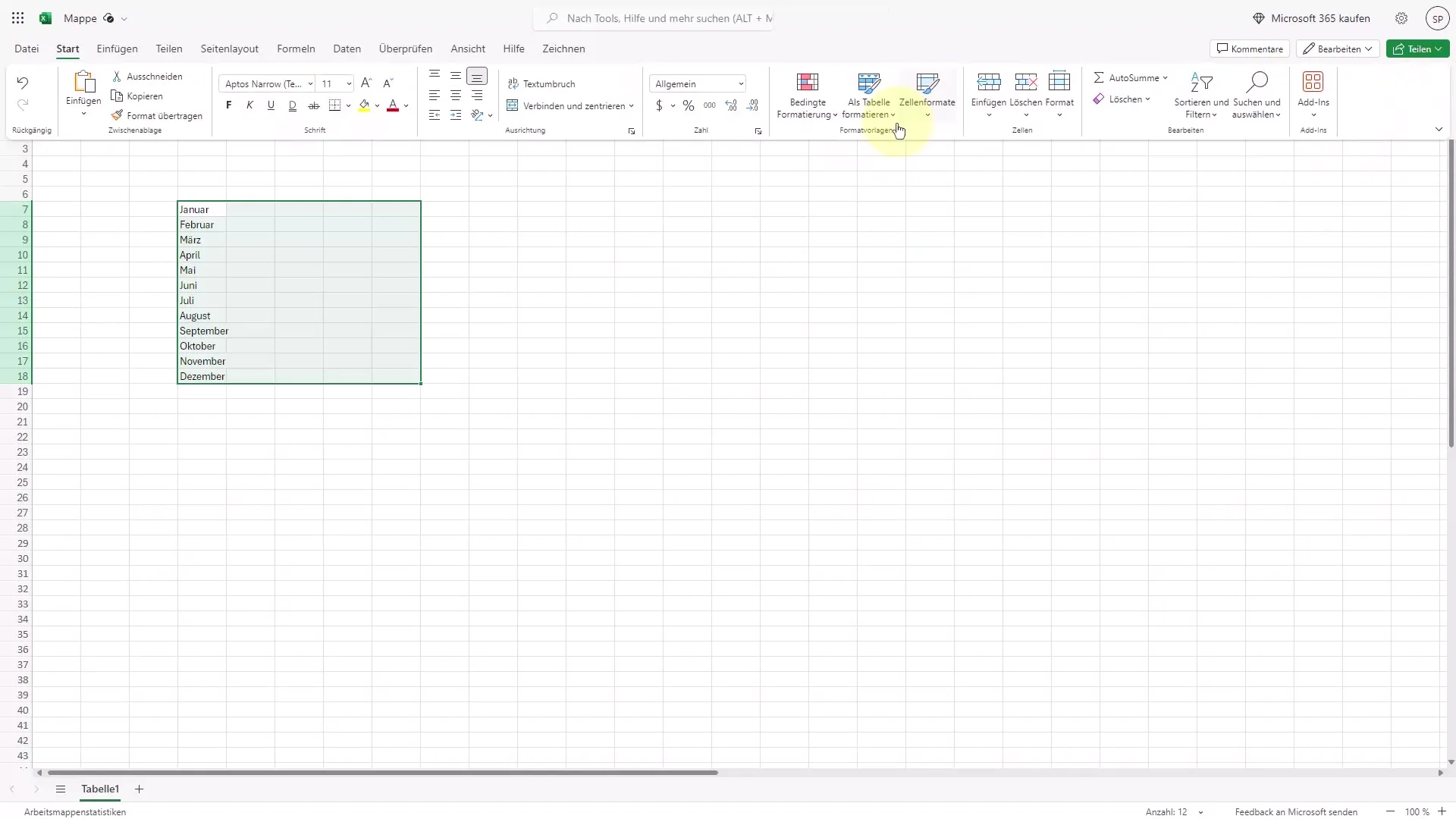1456x819 pixels.
Task: Increase font size with larger A
Action: 366,83
